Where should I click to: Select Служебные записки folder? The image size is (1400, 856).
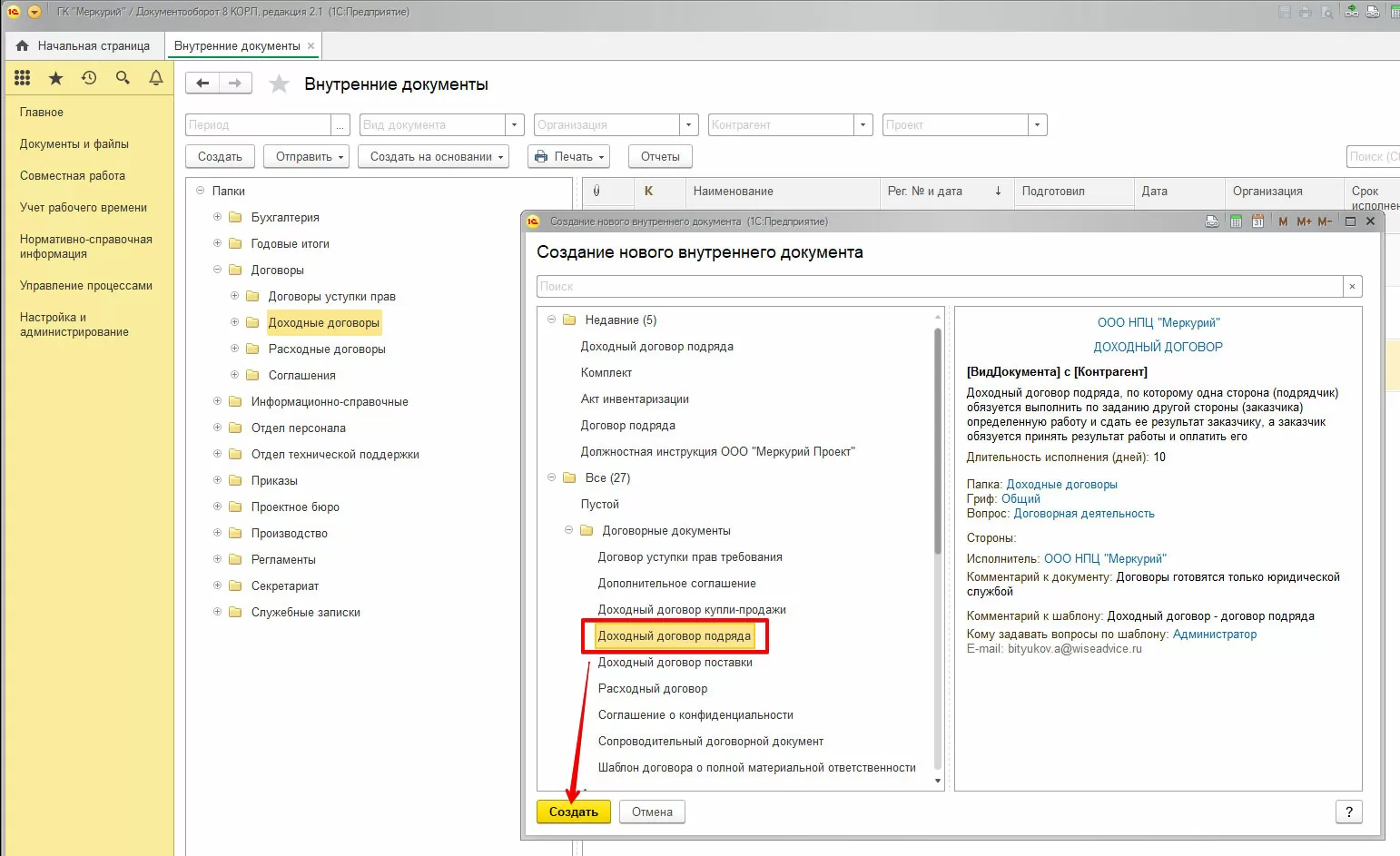305,613
